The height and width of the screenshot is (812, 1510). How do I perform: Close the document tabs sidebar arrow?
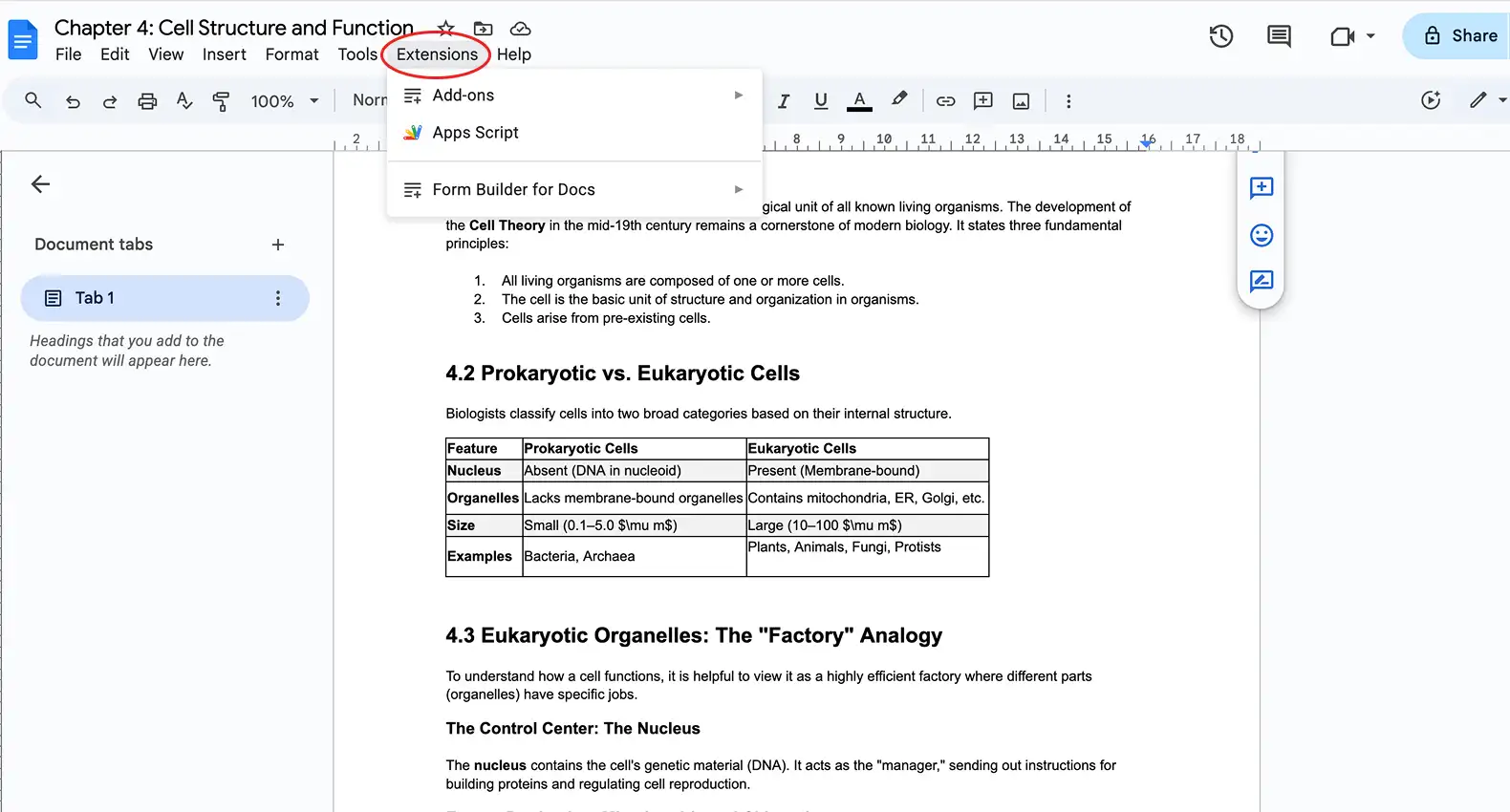tap(40, 184)
